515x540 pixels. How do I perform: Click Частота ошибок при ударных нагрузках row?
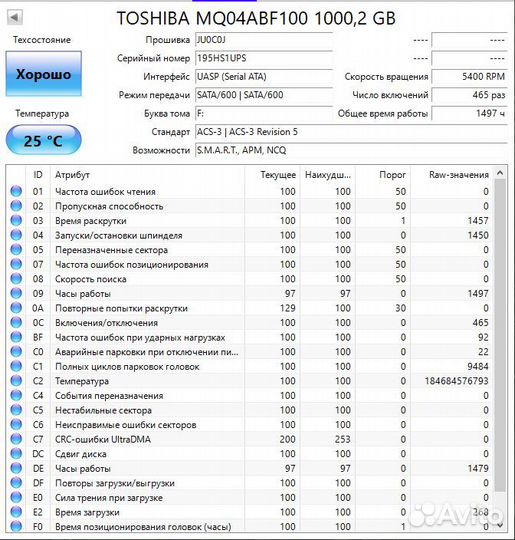(251, 337)
